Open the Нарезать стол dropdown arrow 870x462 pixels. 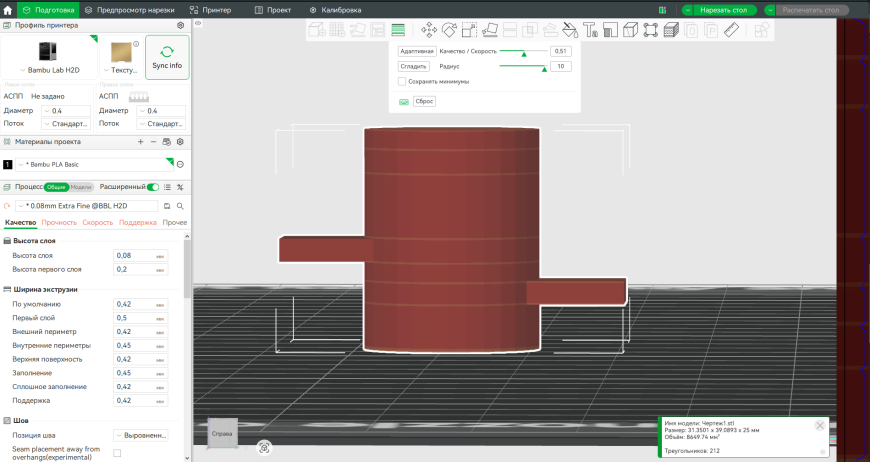click(x=687, y=10)
